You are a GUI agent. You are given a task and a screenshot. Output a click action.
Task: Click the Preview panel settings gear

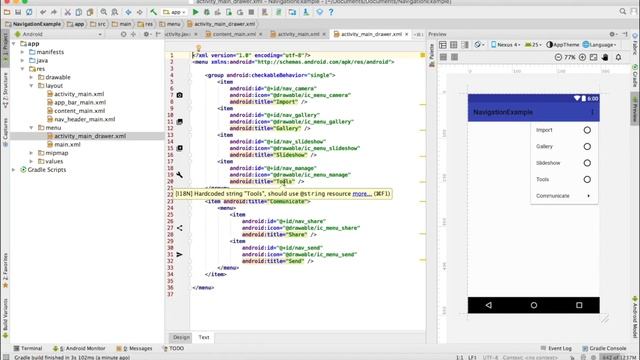point(613,34)
